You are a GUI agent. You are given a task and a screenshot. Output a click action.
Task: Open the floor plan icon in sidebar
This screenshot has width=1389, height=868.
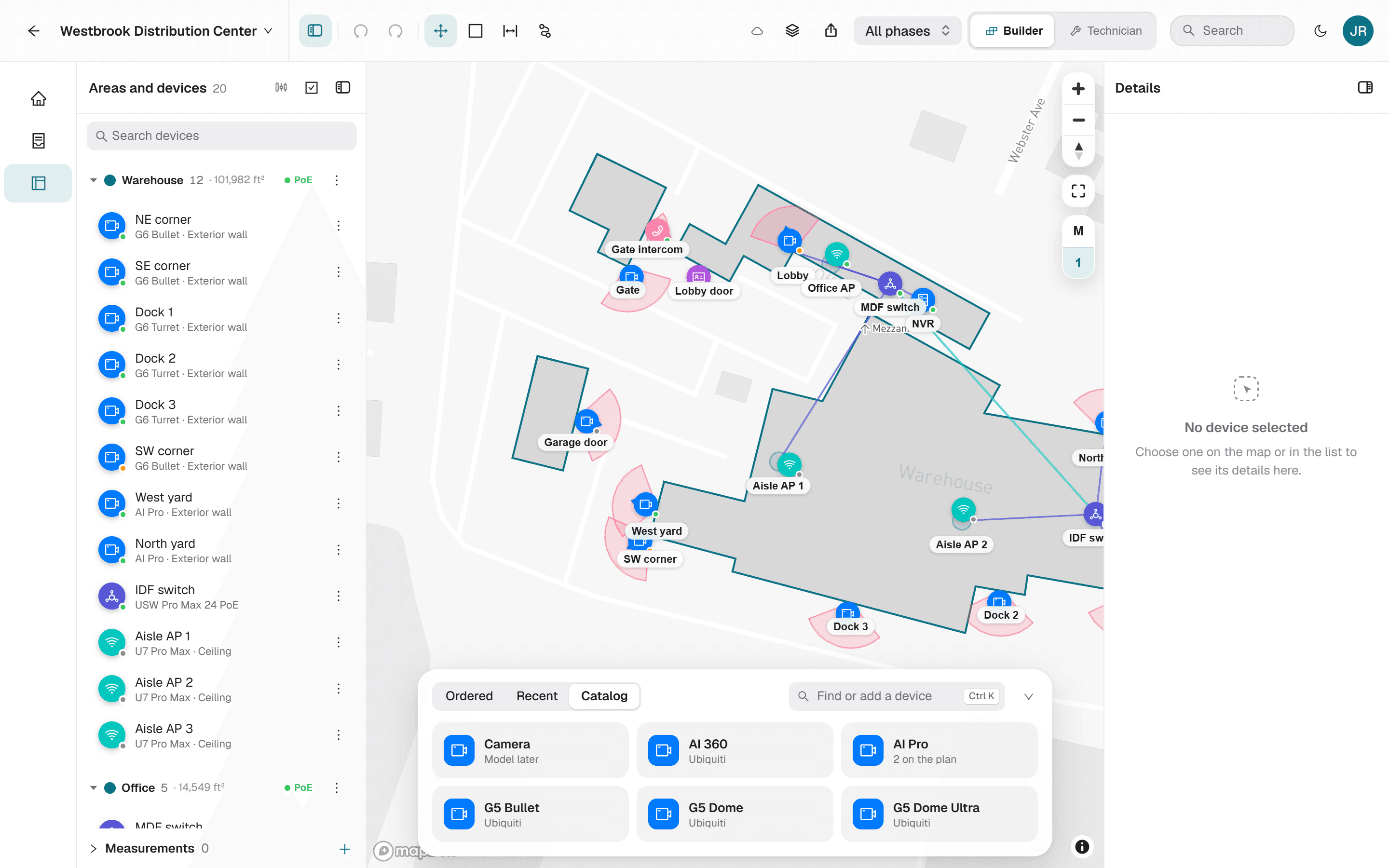tap(39, 183)
